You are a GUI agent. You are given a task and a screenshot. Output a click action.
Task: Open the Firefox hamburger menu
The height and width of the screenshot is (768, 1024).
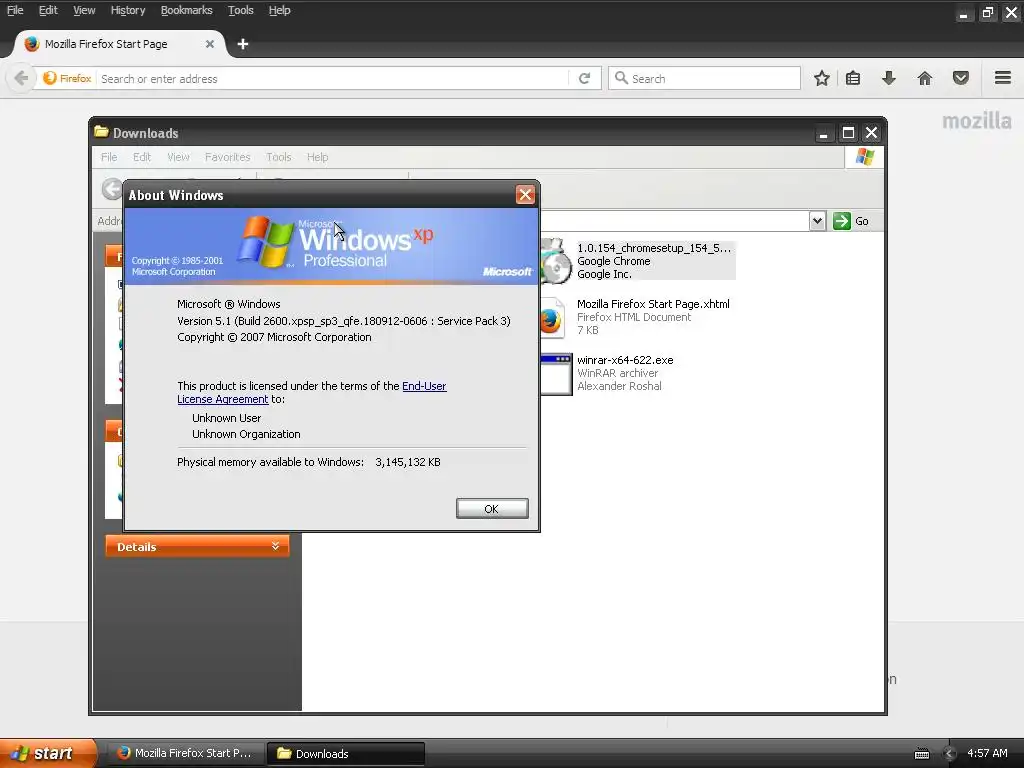[x=1003, y=78]
